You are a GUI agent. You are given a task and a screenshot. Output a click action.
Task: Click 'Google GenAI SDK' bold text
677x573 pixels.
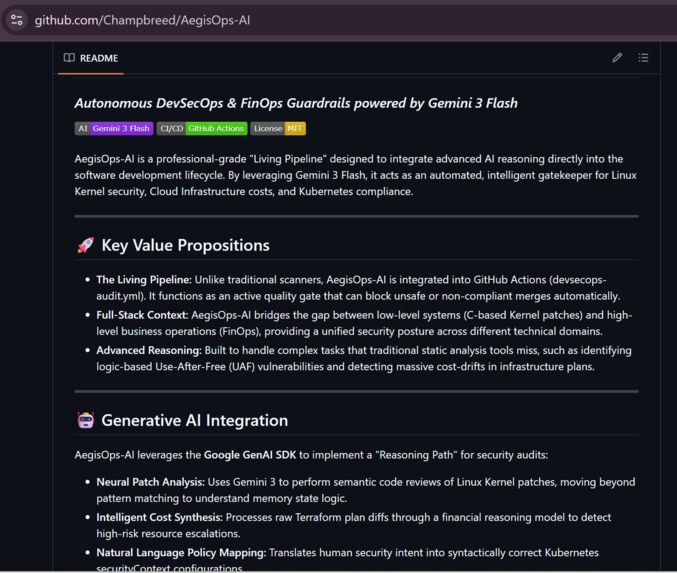pyautogui.click(x=250, y=455)
